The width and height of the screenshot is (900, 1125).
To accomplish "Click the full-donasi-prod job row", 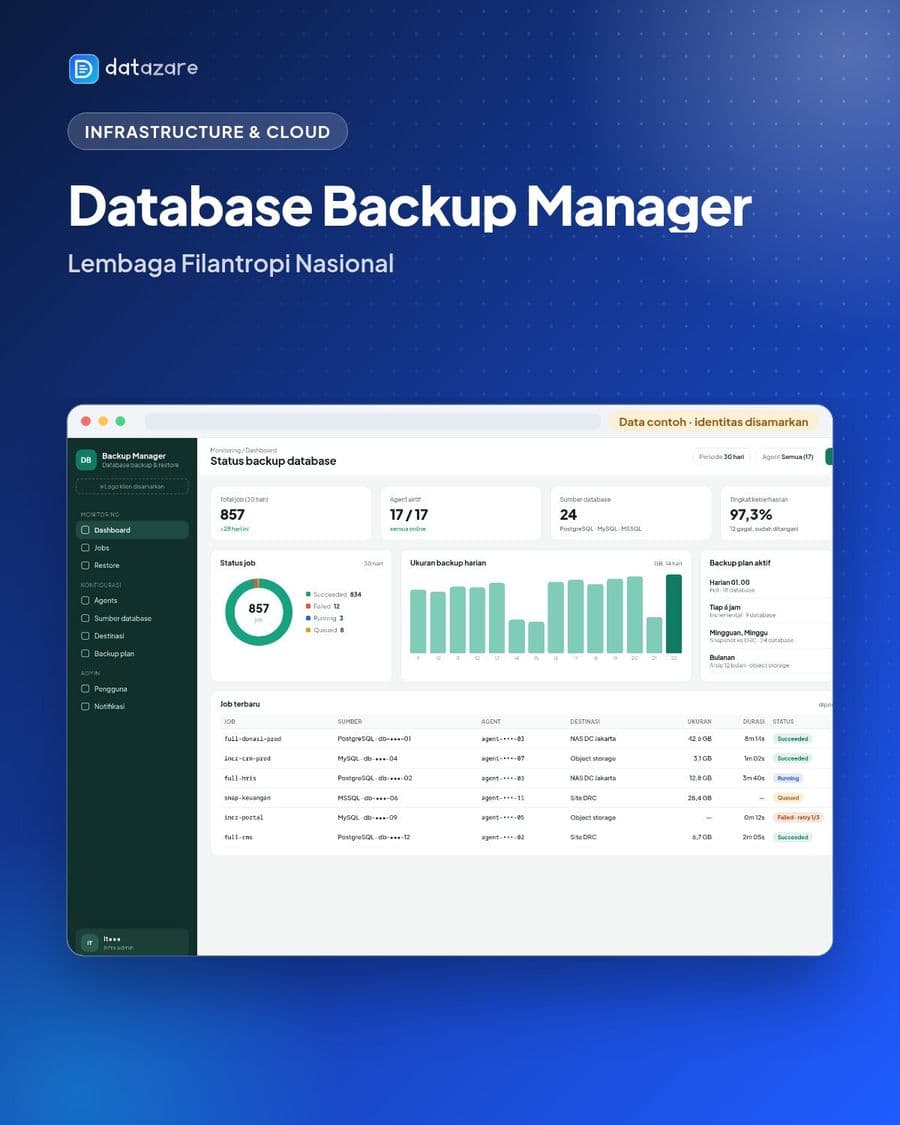I will click(x=525, y=738).
